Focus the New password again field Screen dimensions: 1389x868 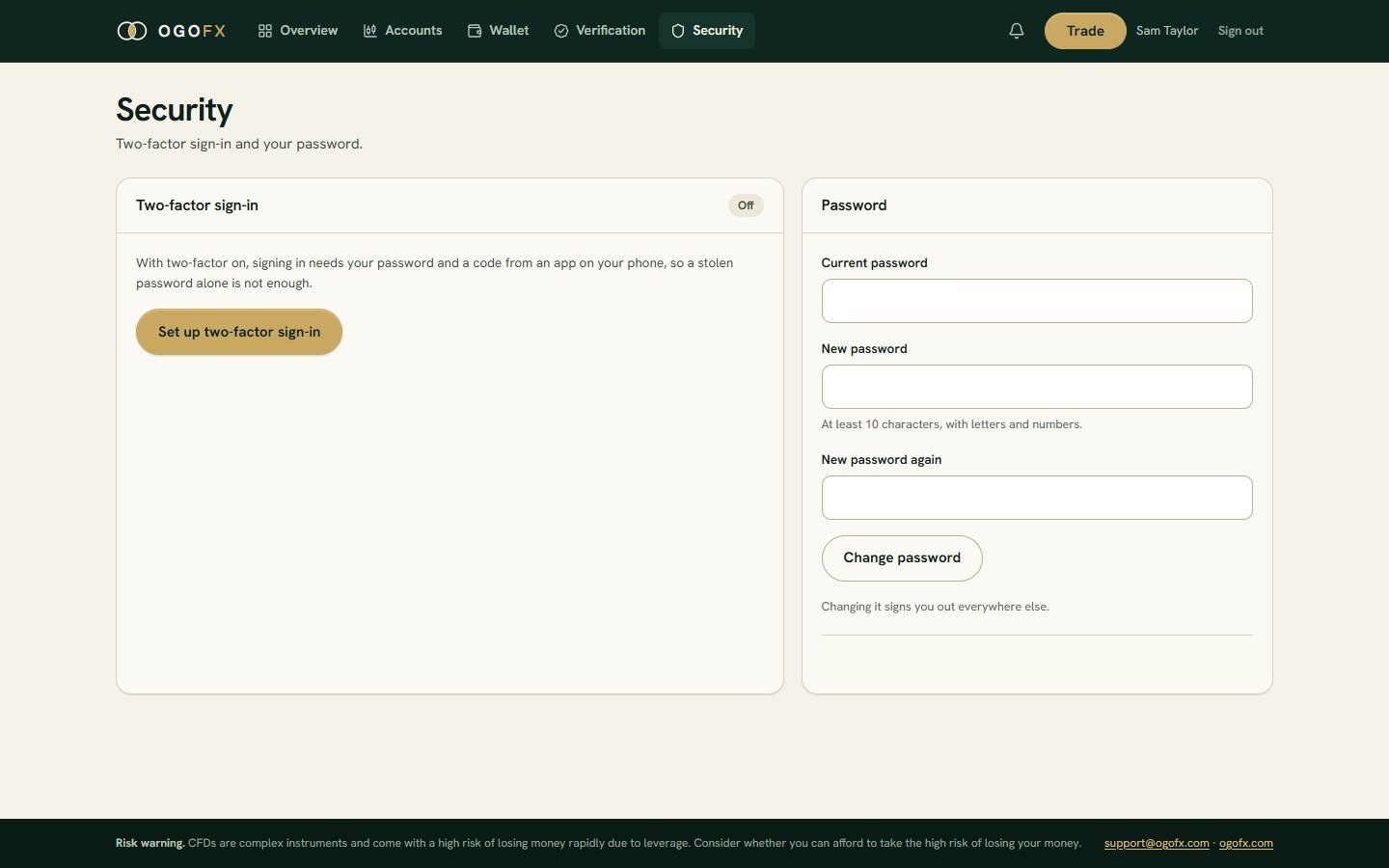[x=1037, y=498]
